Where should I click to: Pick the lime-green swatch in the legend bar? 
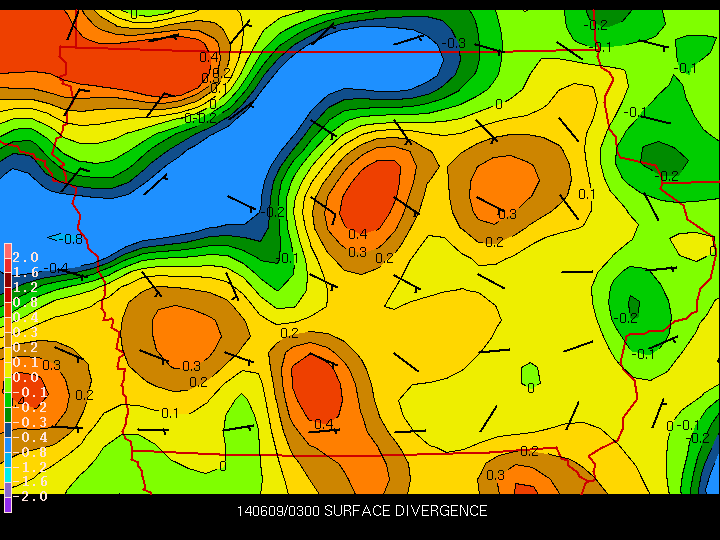8,385
